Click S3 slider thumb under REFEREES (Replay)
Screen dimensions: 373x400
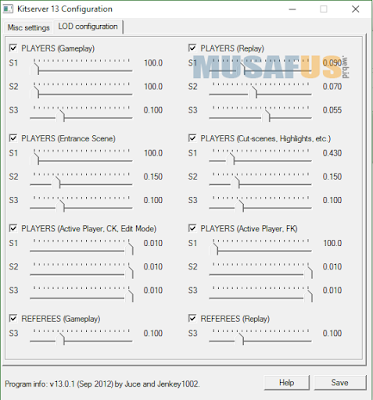point(240,339)
